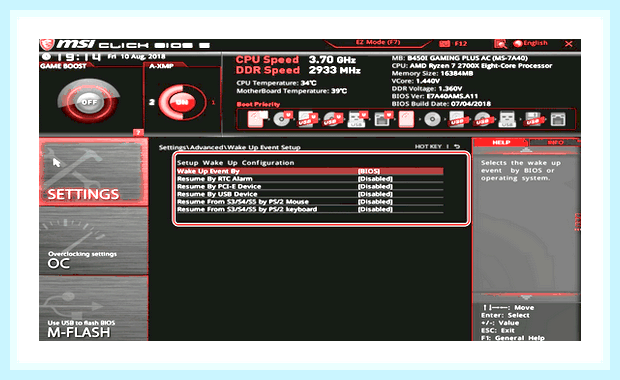Click the VCore 1.440V text
Viewport: 620px width, 380px height.
pyautogui.click(x=415, y=81)
